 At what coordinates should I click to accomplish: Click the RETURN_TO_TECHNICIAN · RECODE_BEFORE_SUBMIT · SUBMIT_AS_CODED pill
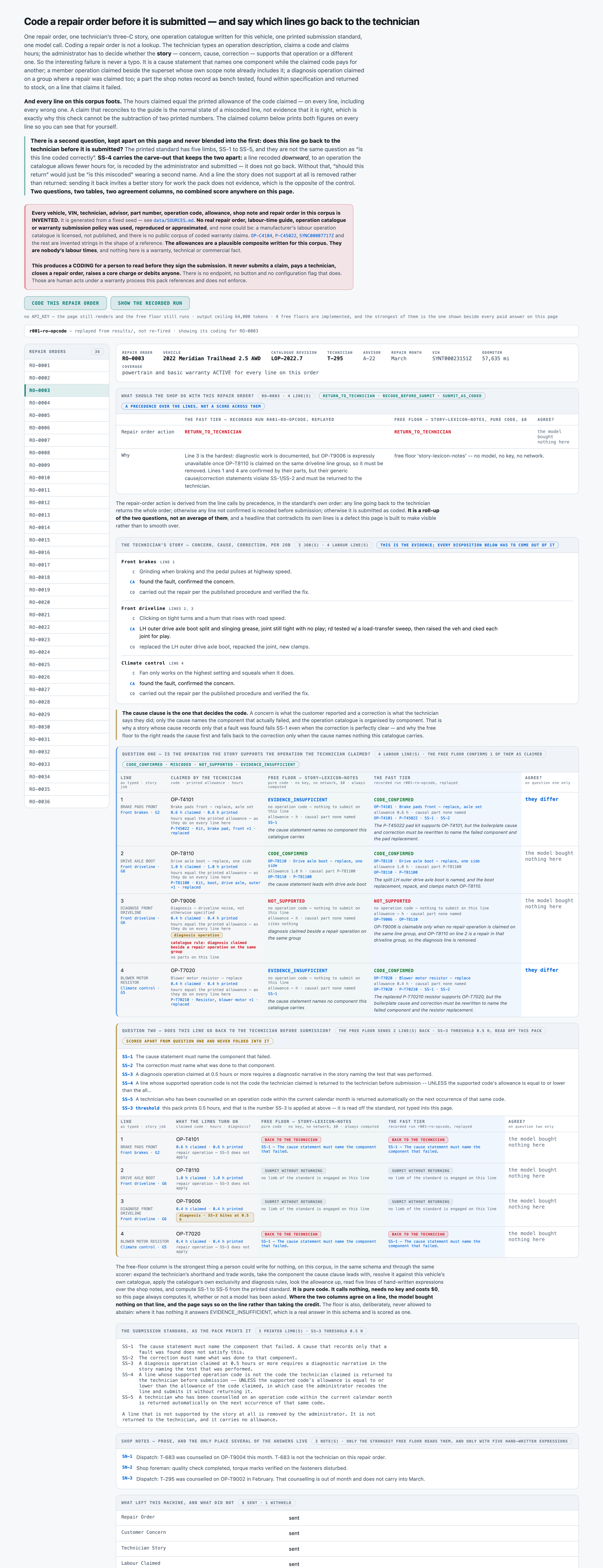pyautogui.click(x=402, y=396)
